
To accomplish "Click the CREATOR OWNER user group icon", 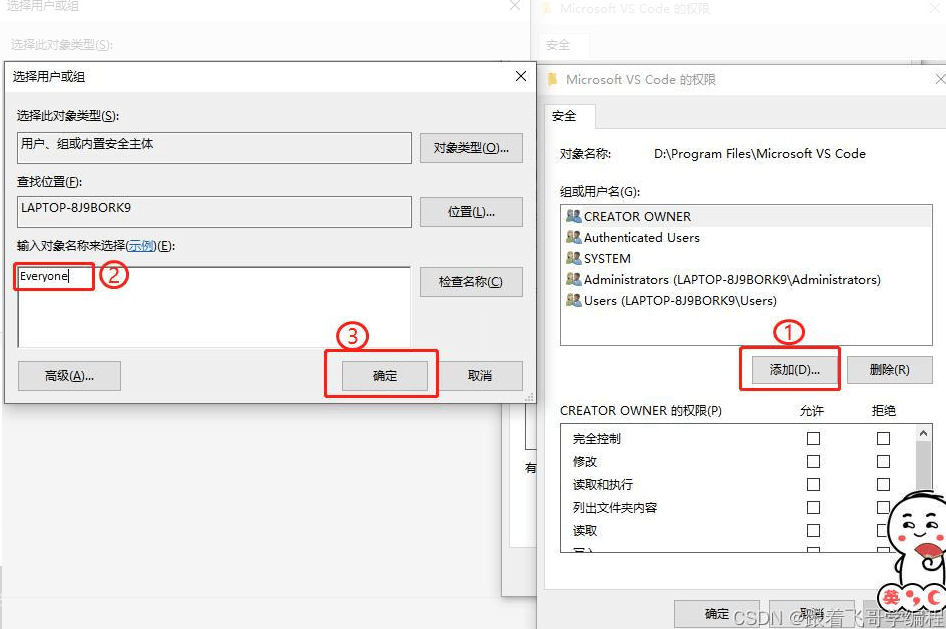I will [x=573, y=216].
